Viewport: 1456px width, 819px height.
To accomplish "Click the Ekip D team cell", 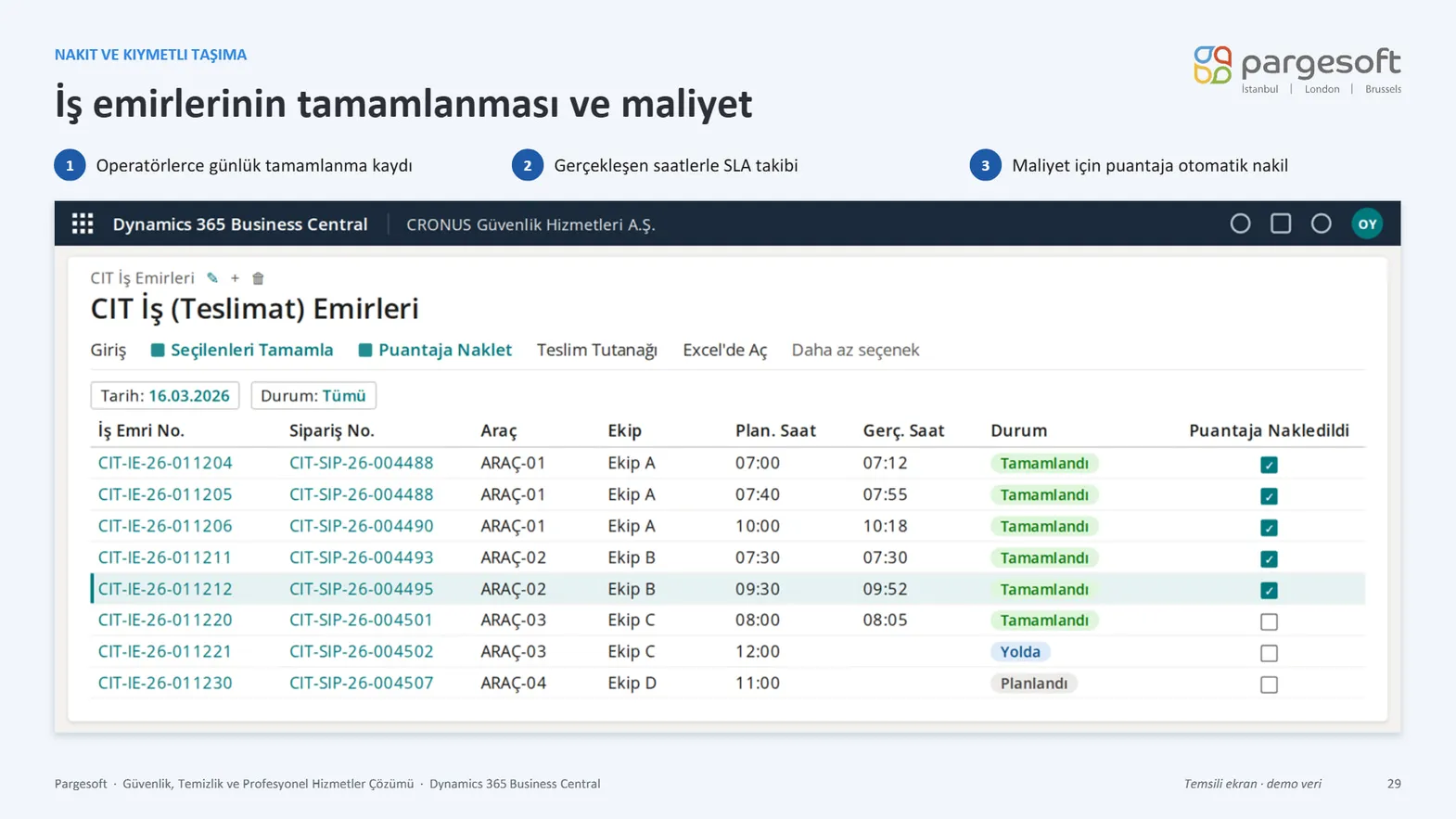I will click(x=632, y=683).
